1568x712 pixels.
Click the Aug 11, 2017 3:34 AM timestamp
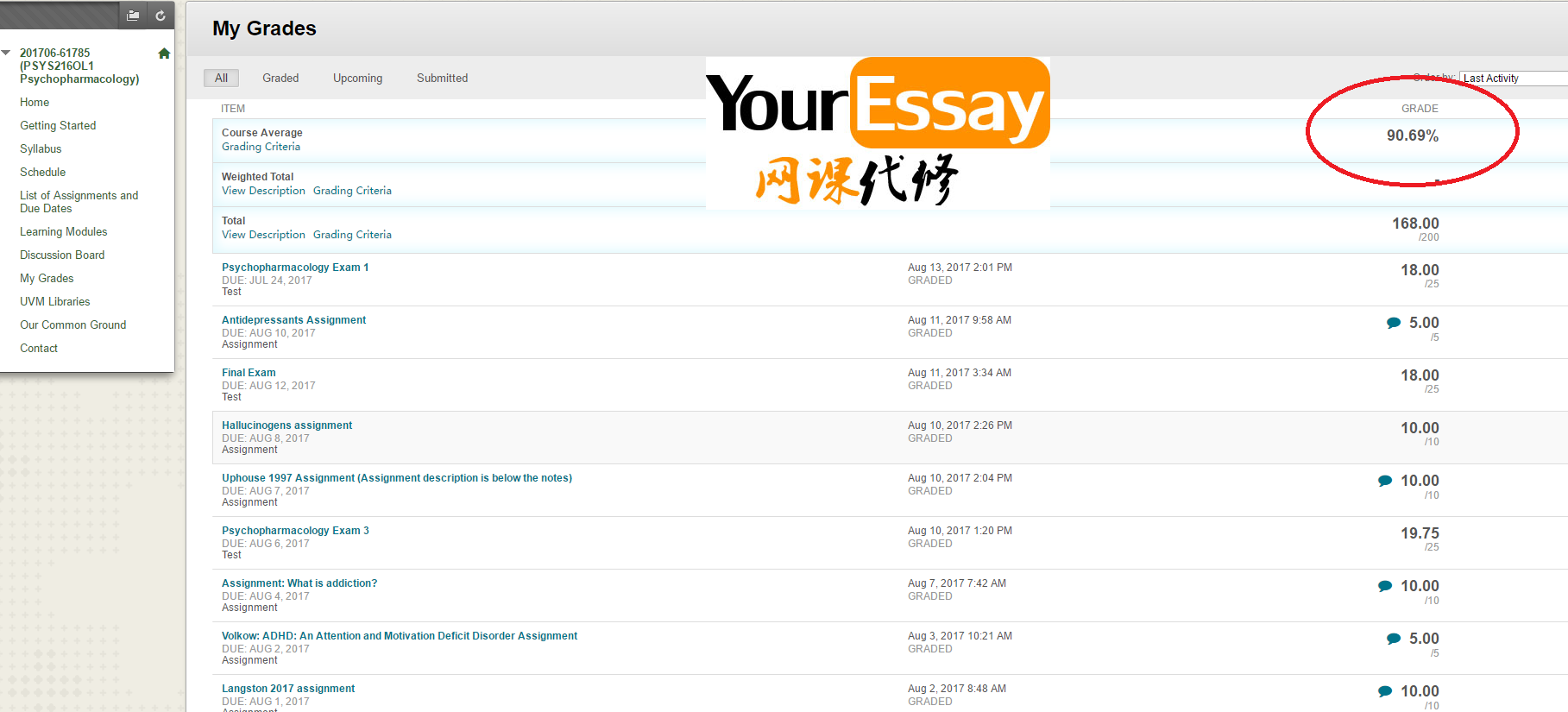tap(960, 373)
